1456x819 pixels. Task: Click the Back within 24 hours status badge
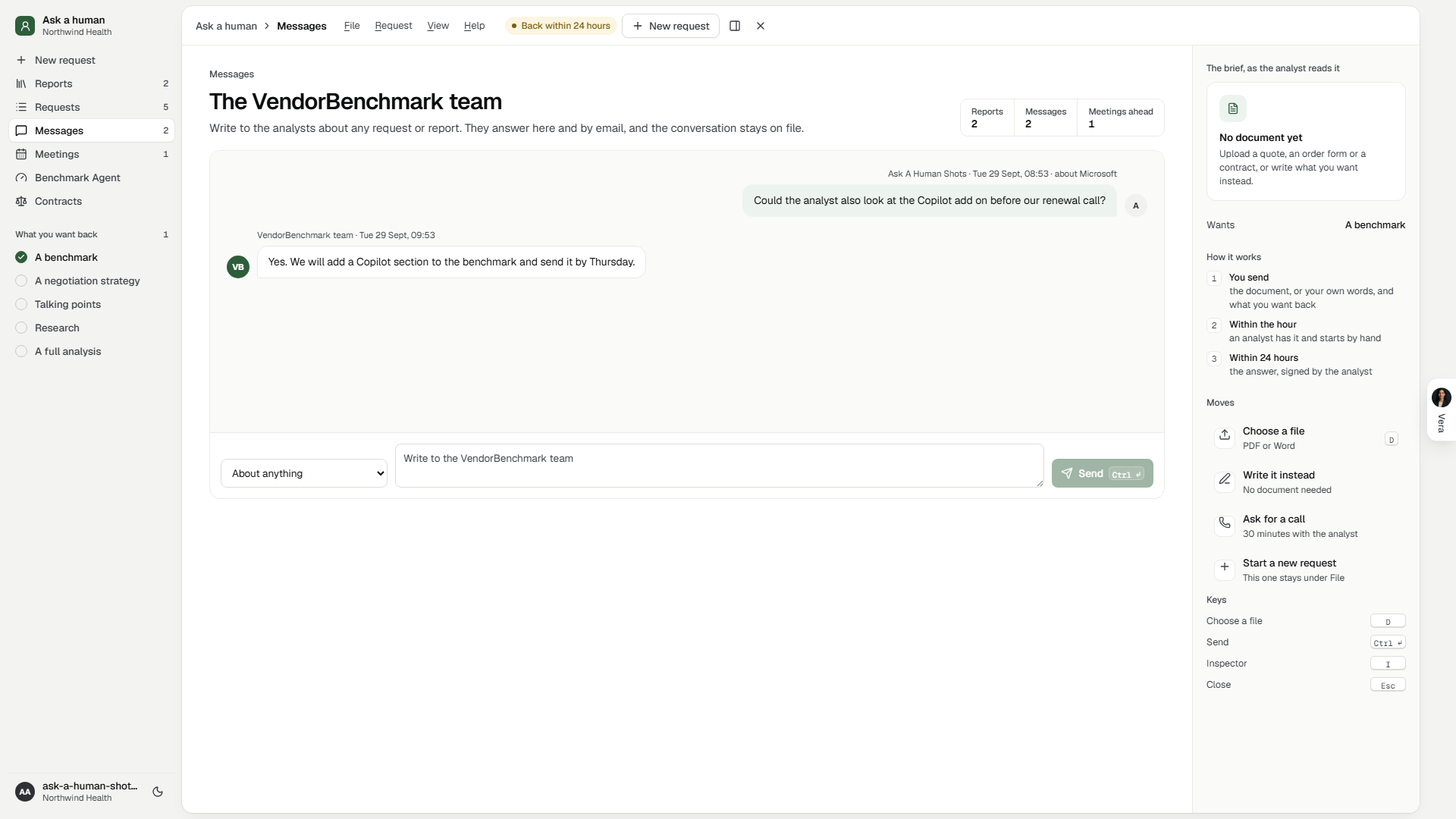[560, 26]
